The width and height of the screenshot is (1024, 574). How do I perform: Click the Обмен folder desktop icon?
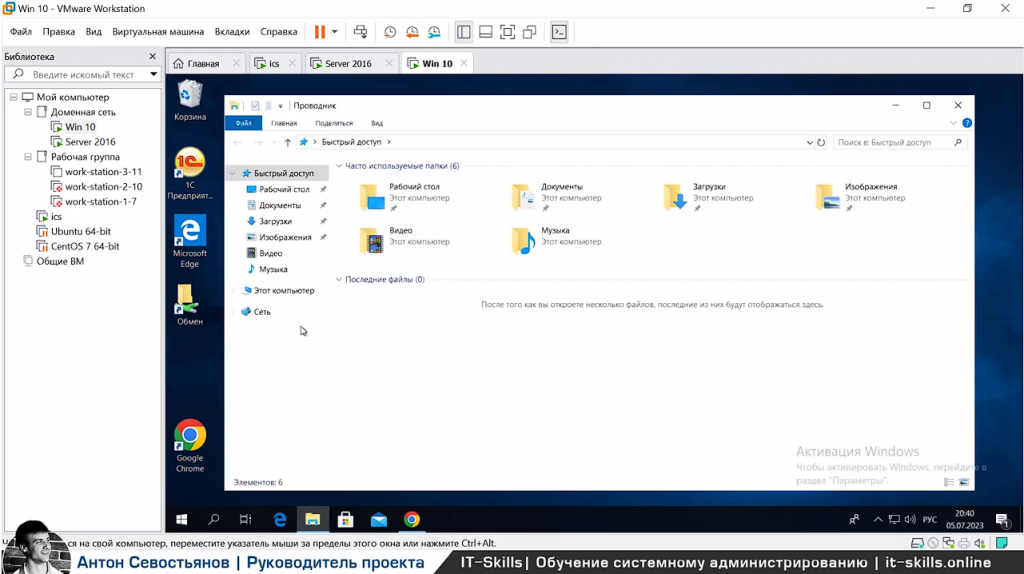190,304
